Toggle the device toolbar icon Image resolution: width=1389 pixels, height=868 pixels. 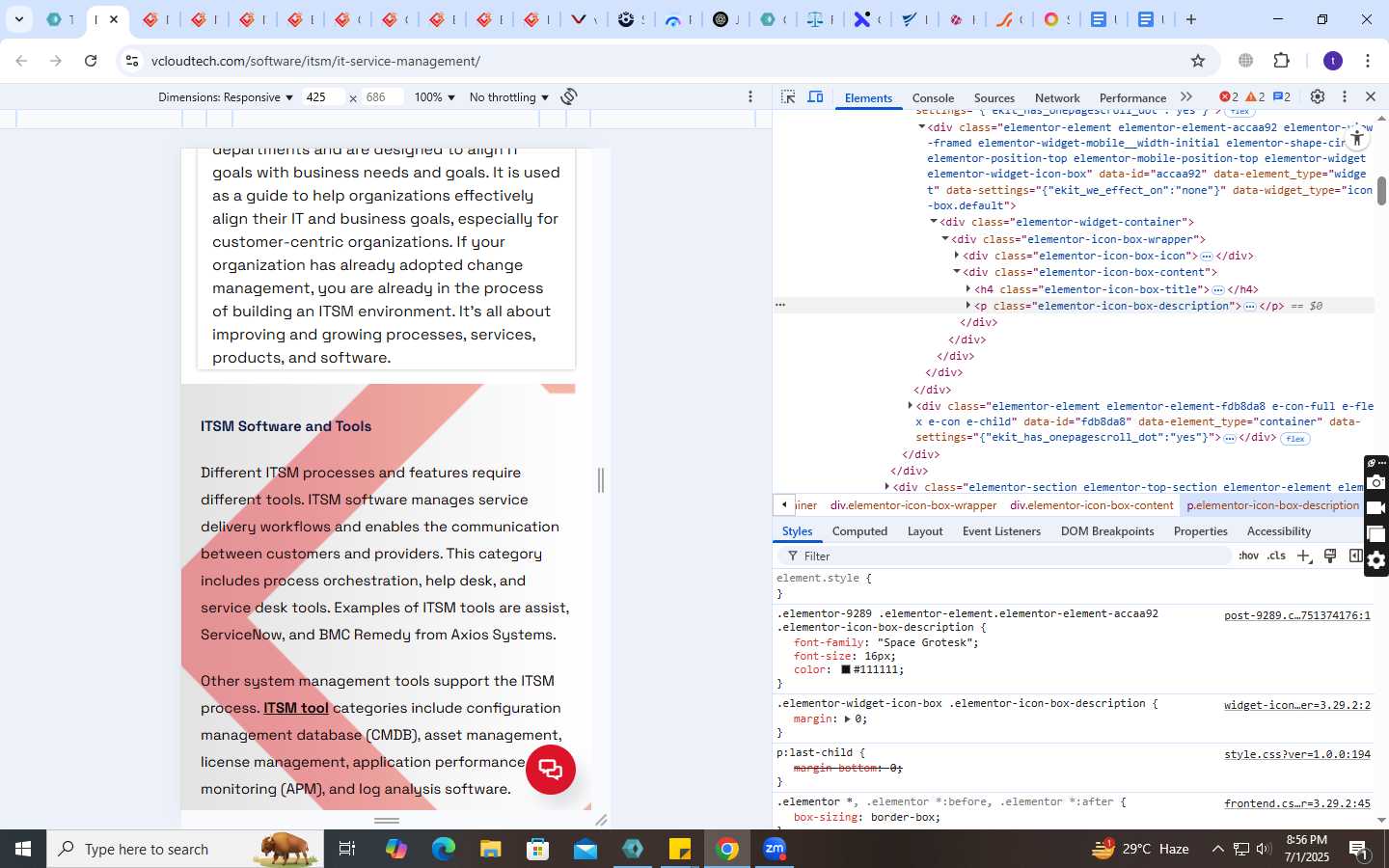pos(815,97)
